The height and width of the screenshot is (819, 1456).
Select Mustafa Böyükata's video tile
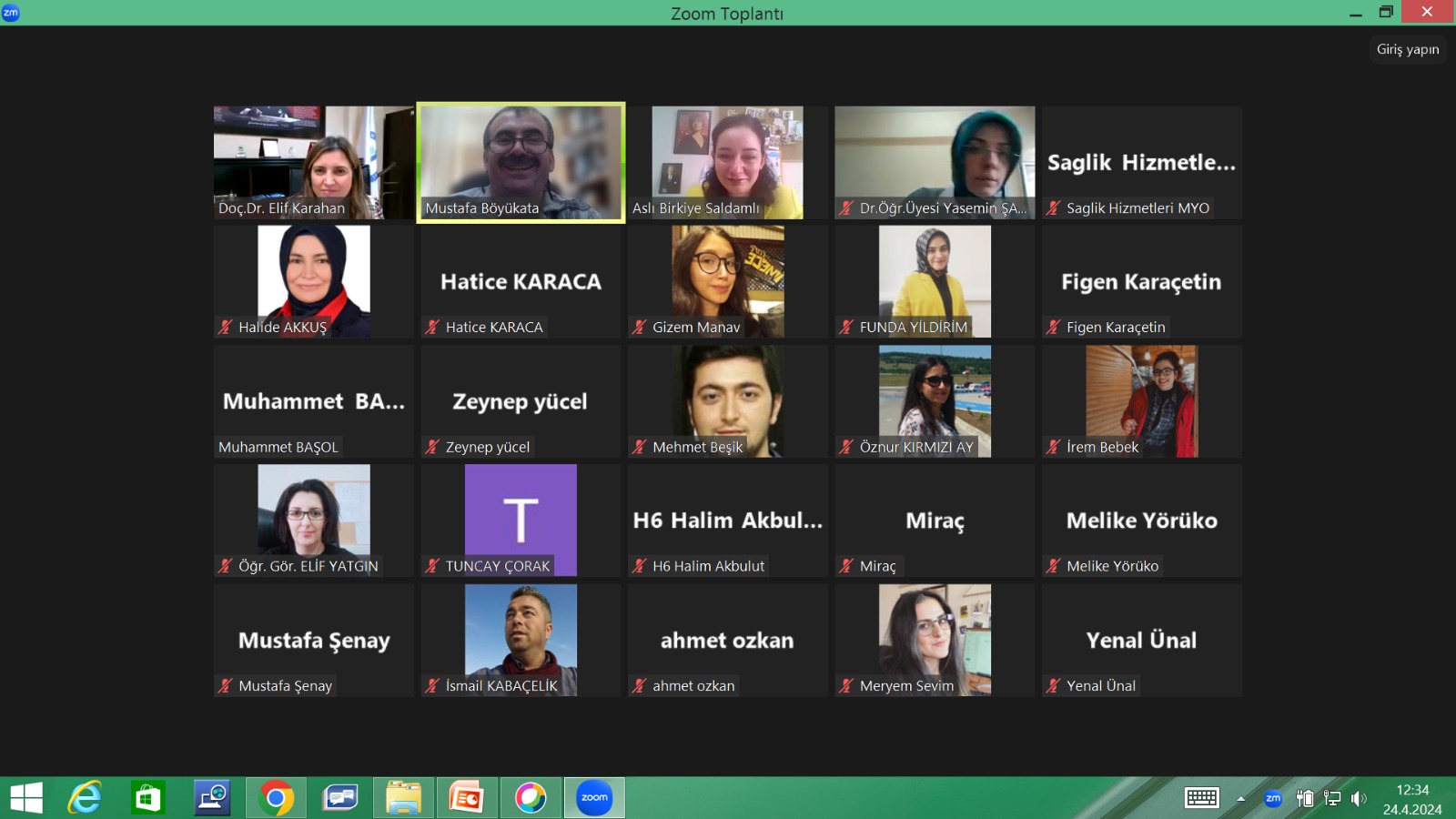521,162
